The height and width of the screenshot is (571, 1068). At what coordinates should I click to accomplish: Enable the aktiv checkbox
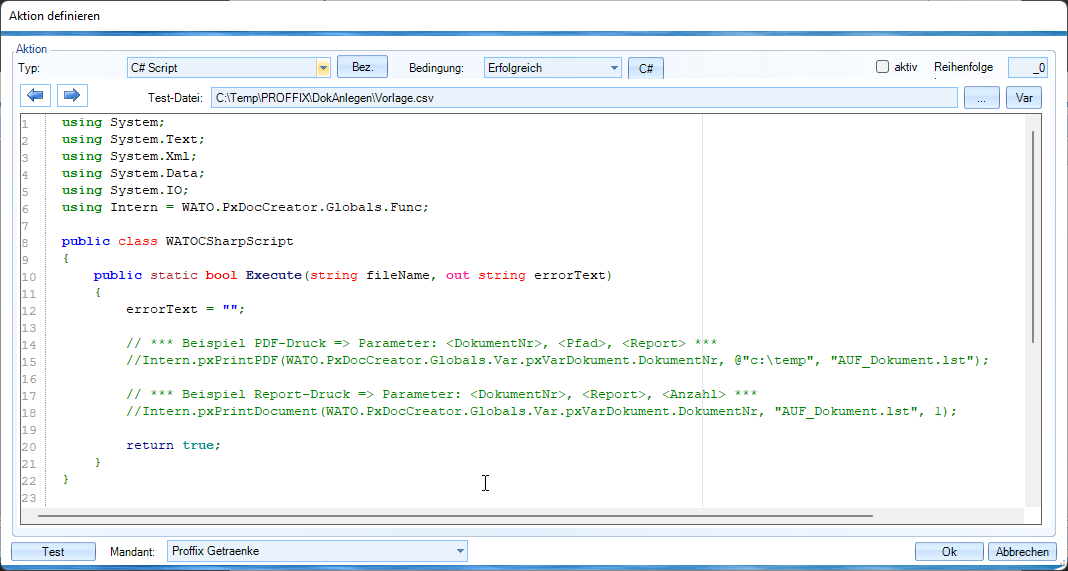[882, 67]
